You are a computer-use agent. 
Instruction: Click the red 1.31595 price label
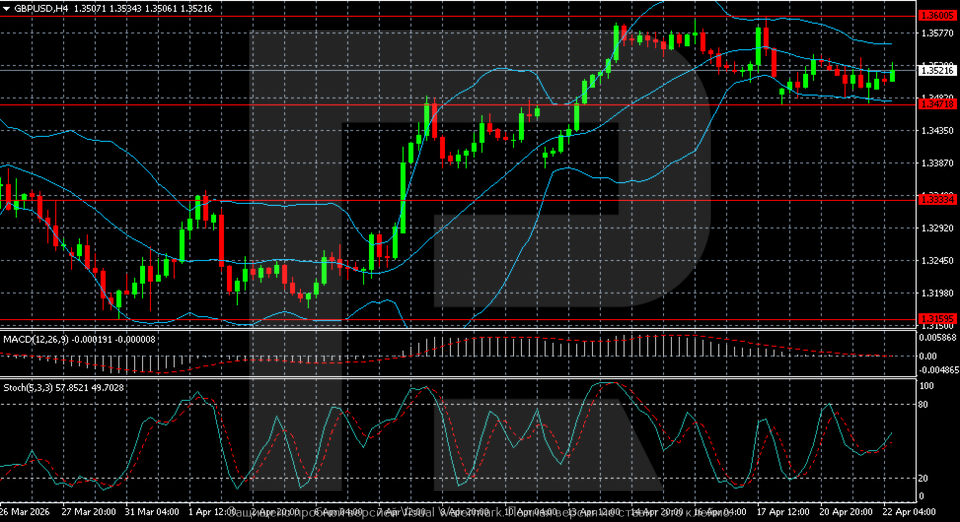click(x=937, y=319)
